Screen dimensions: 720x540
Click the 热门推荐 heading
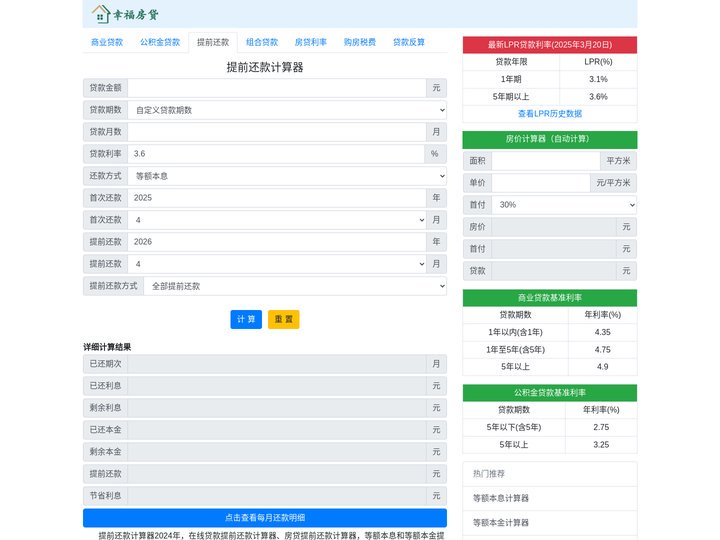coord(489,474)
